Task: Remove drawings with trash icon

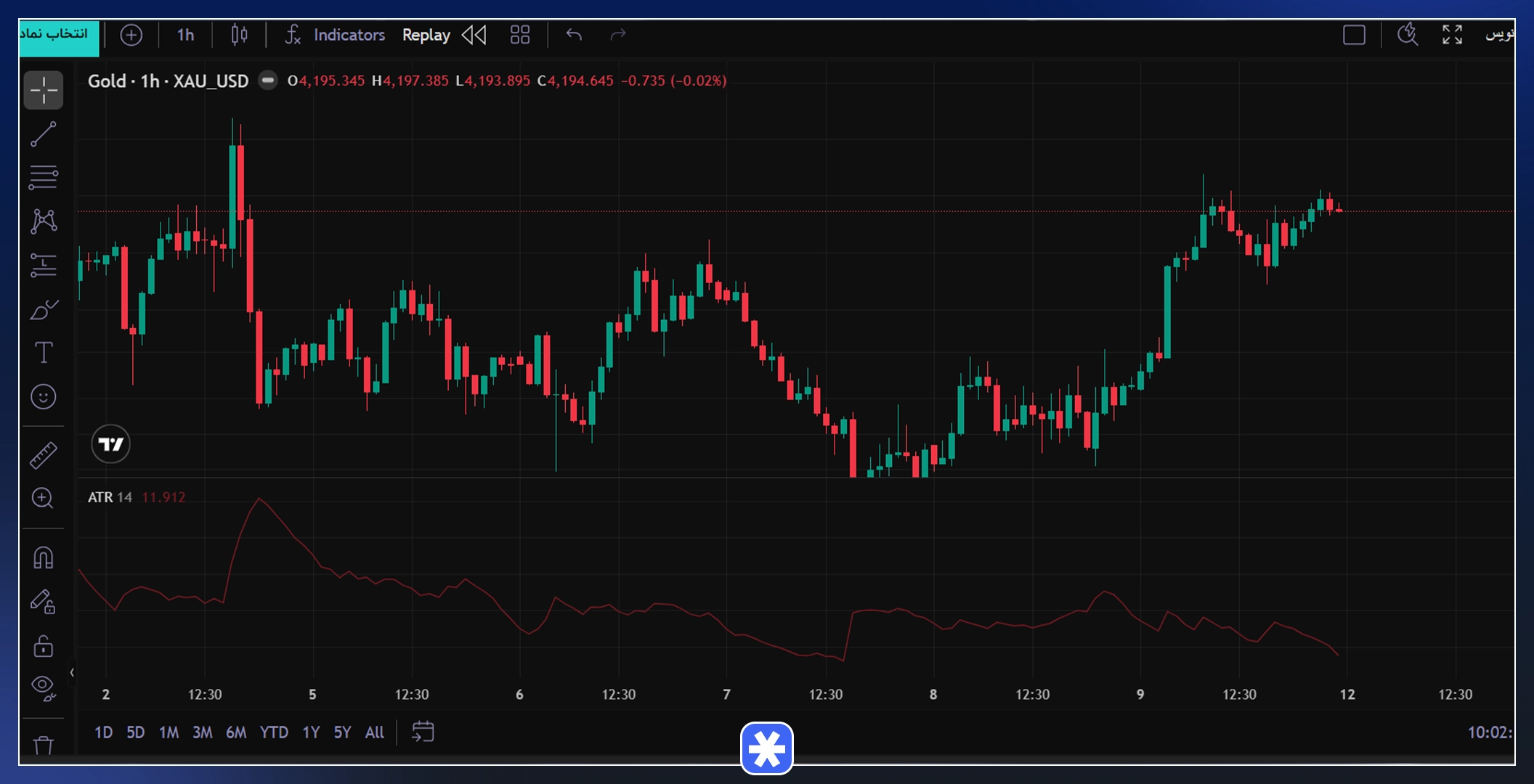Action: coord(44,746)
